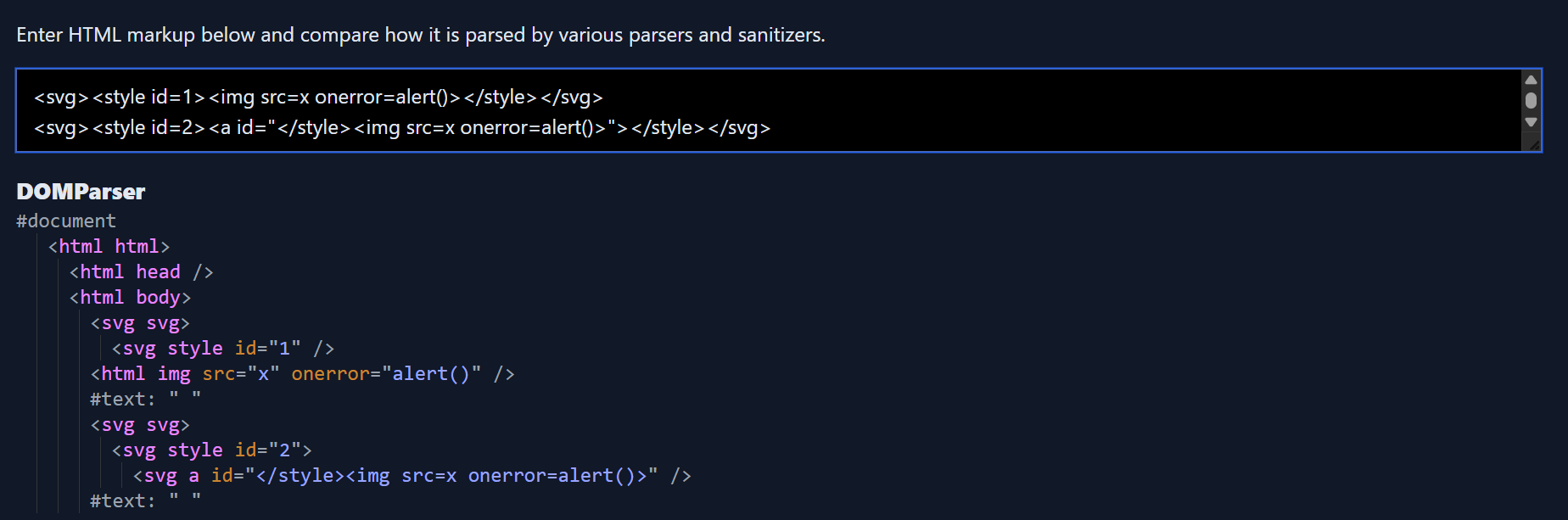1568x520 pixels.
Task: Select the DOMParser heading
Action: click(81, 192)
